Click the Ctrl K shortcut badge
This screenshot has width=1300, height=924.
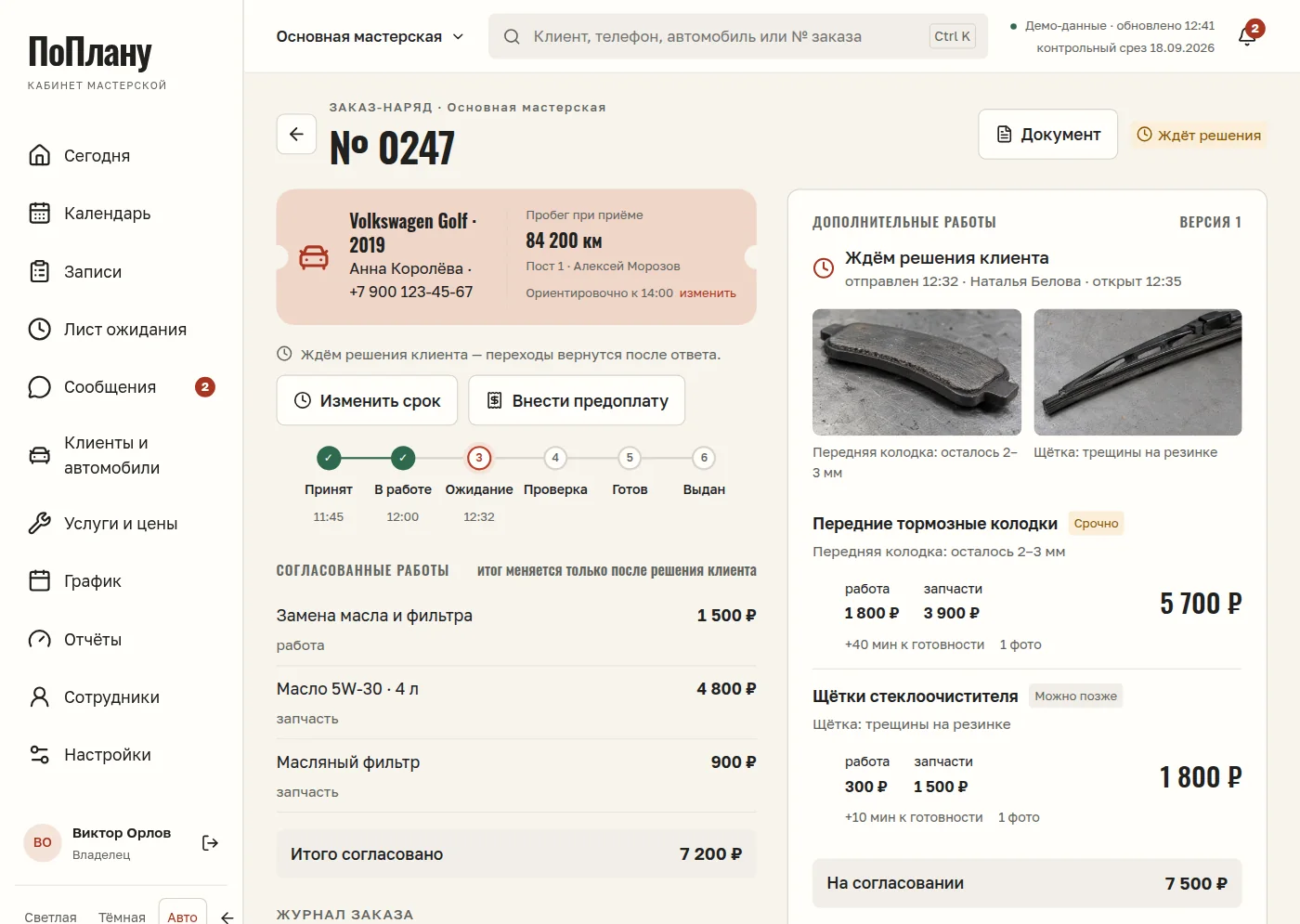[x=952, y=36]
